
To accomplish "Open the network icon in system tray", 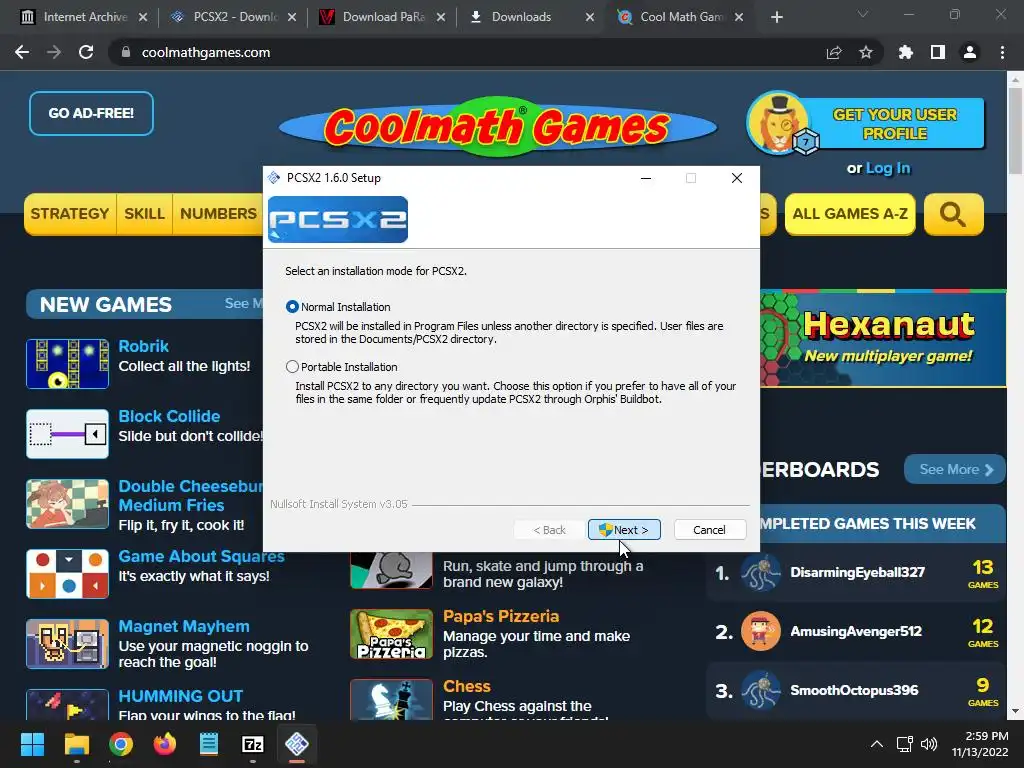I will [904, 744].
